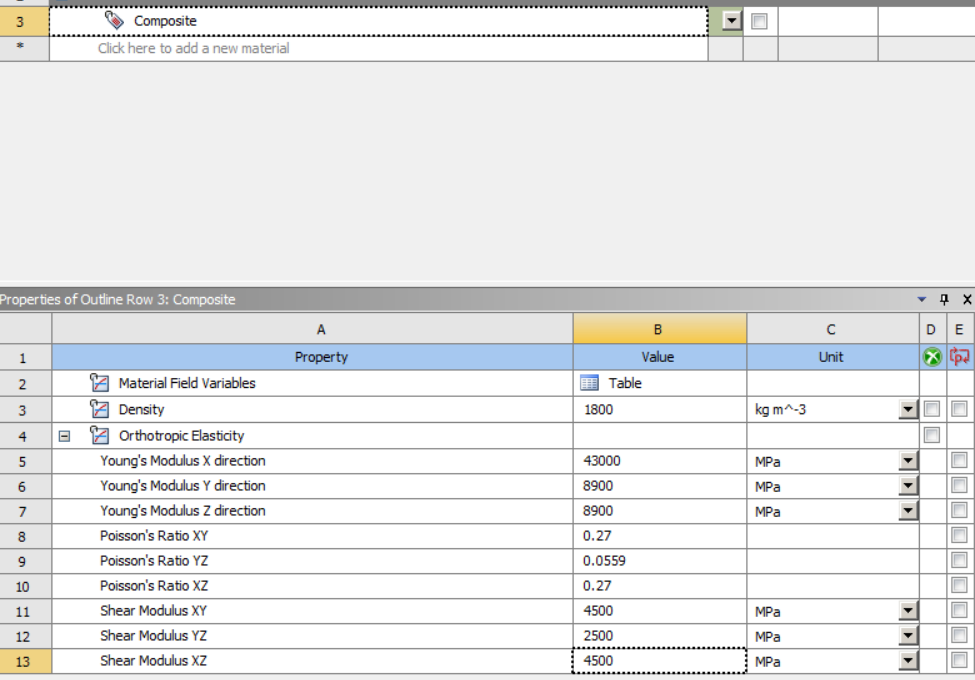Enable parameter checkbox for Poisson's Ratio YZ
Viewport: 975px width, 680px height.
960,561
